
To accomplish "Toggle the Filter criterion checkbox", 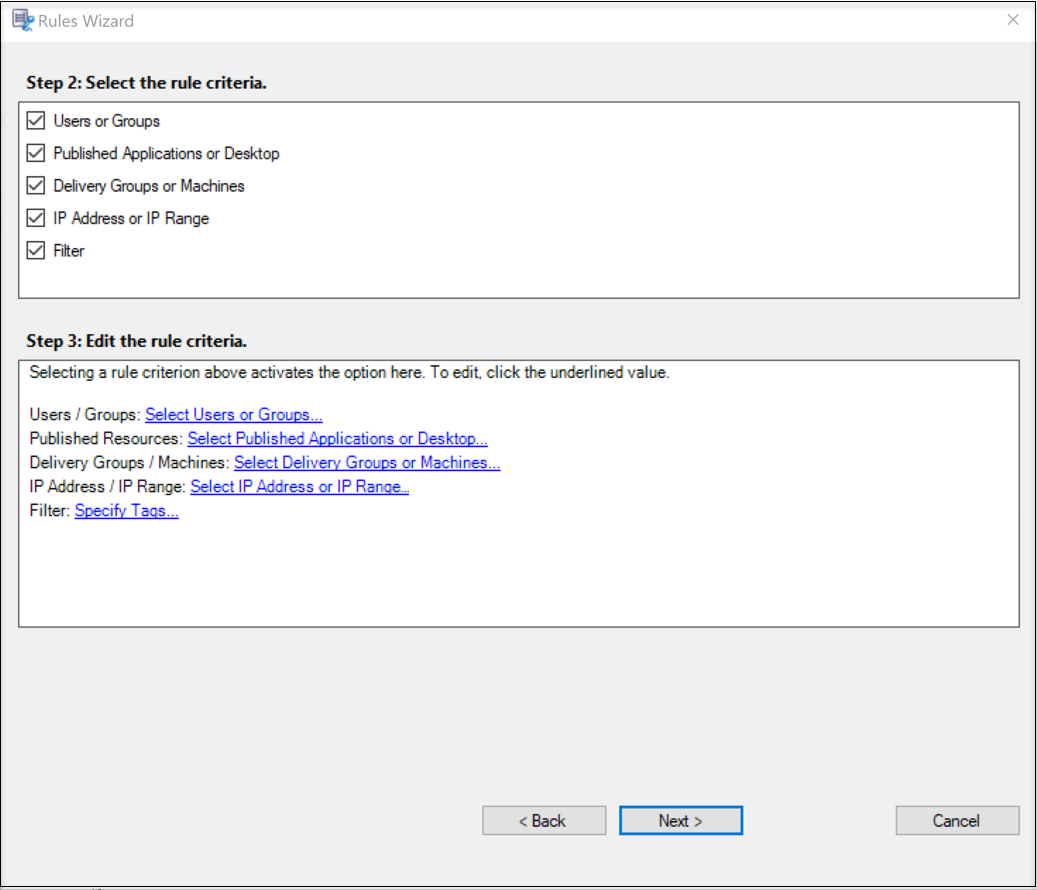I will (37, 251).
